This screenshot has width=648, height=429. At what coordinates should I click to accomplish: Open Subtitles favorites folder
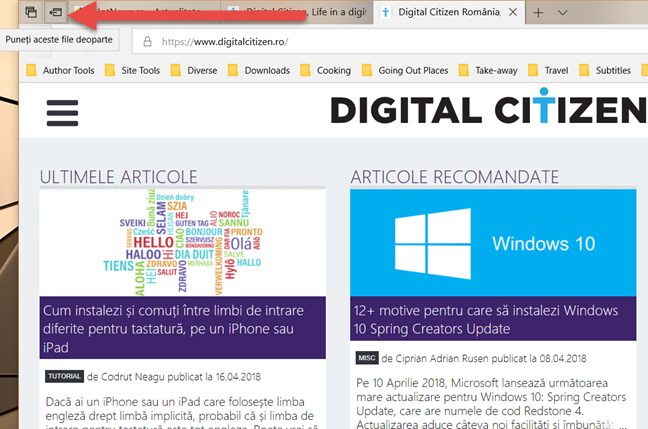click(605, 70)
